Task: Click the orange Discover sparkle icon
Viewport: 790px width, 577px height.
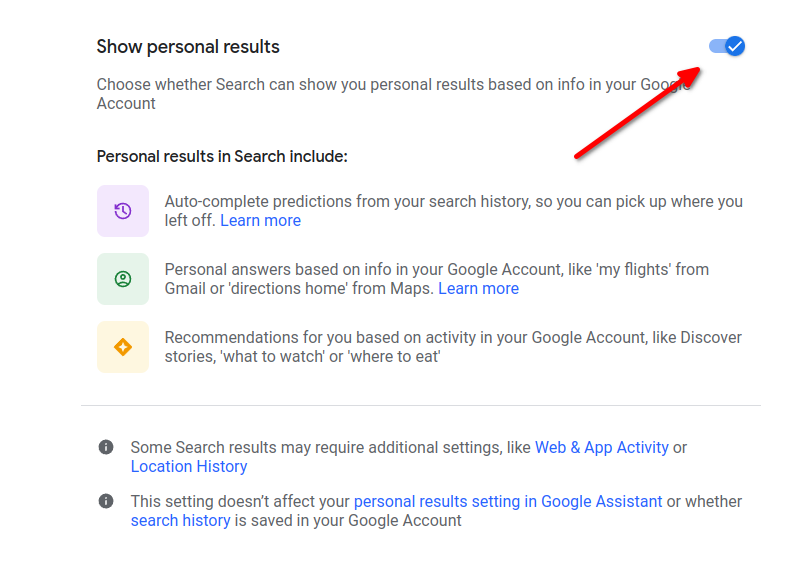Action: [123, 347]
